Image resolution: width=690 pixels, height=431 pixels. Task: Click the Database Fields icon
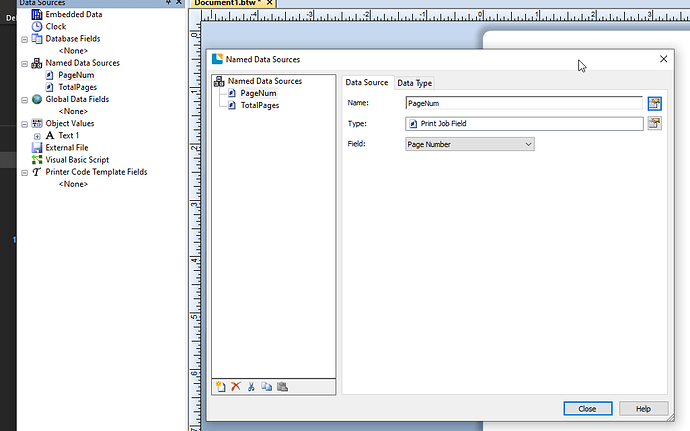37,39
